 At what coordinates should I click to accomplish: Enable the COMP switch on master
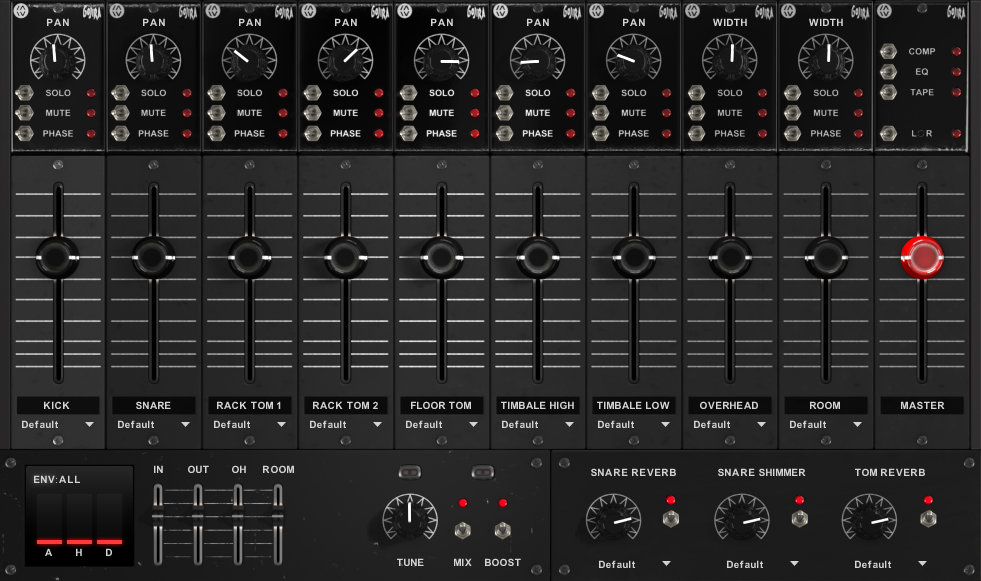(x=888, y=51)
